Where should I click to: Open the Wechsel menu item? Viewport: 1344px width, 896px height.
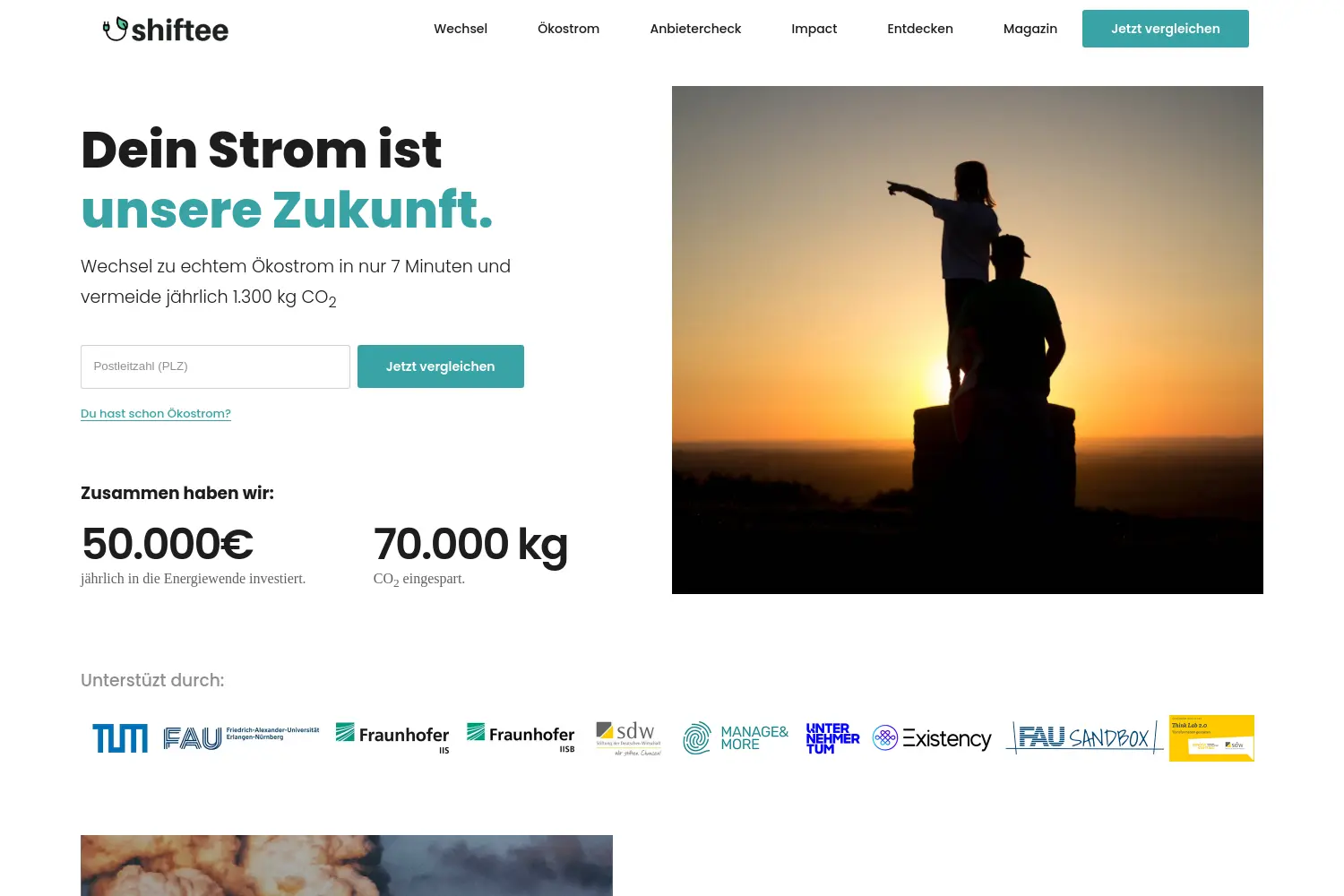(x=461, y=29)
